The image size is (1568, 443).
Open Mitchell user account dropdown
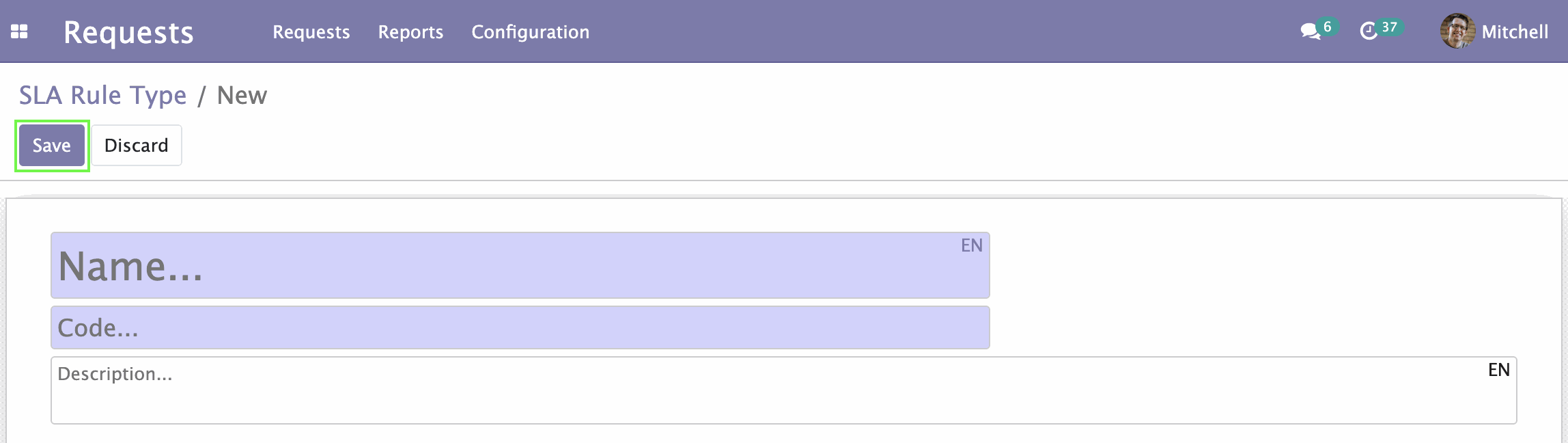pyautogui.click(x=1494, y=31)
